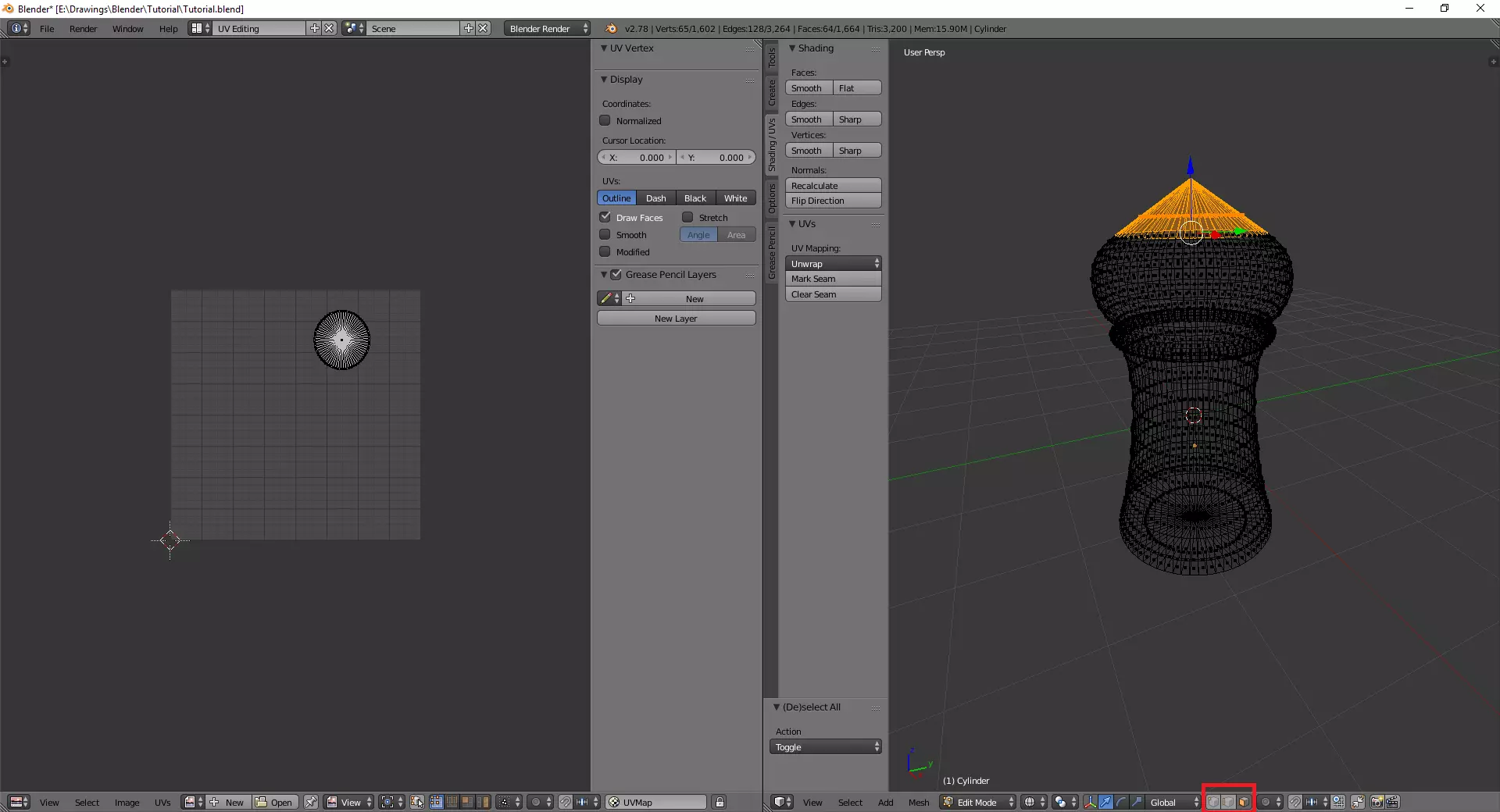
Task: Toggle the 3D manipulator axes icon
Action: [1090, 802]
